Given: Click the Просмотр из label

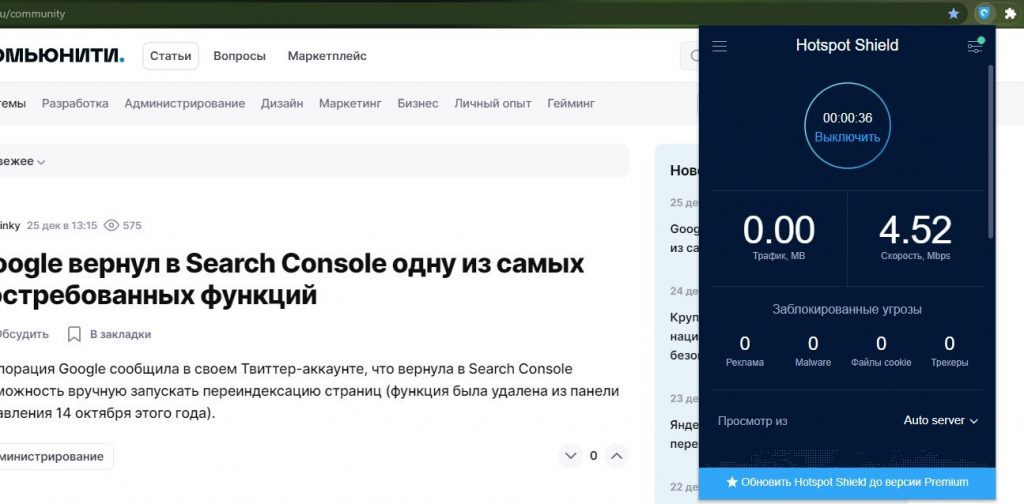Looking at the screenshot, I should [x=752, y=421].
